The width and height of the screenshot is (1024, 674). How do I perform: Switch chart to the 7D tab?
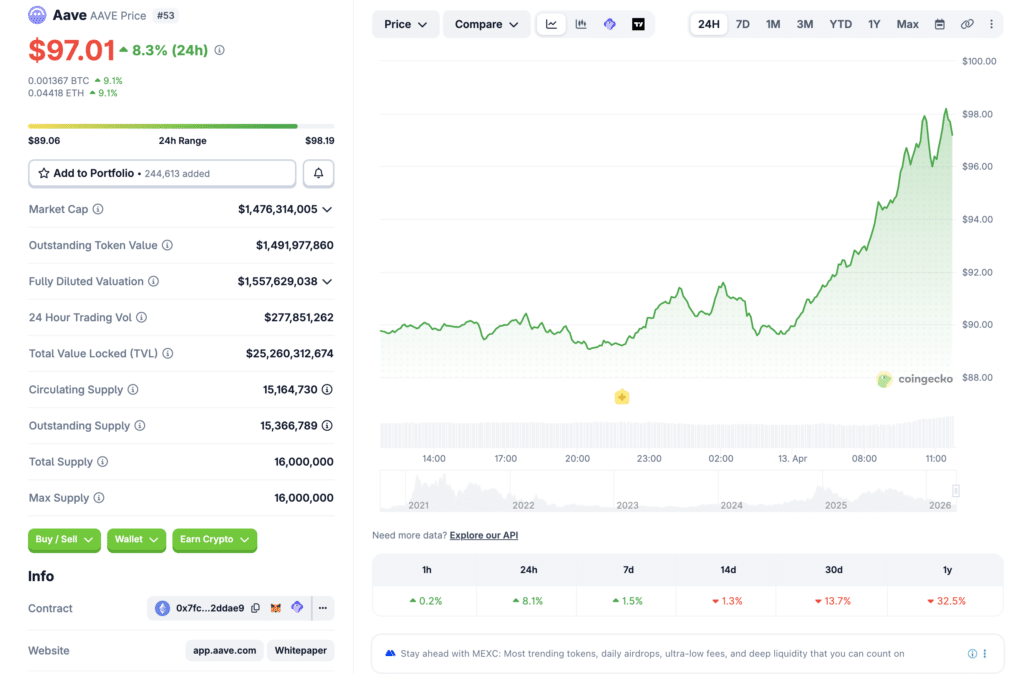pos(742,23)
